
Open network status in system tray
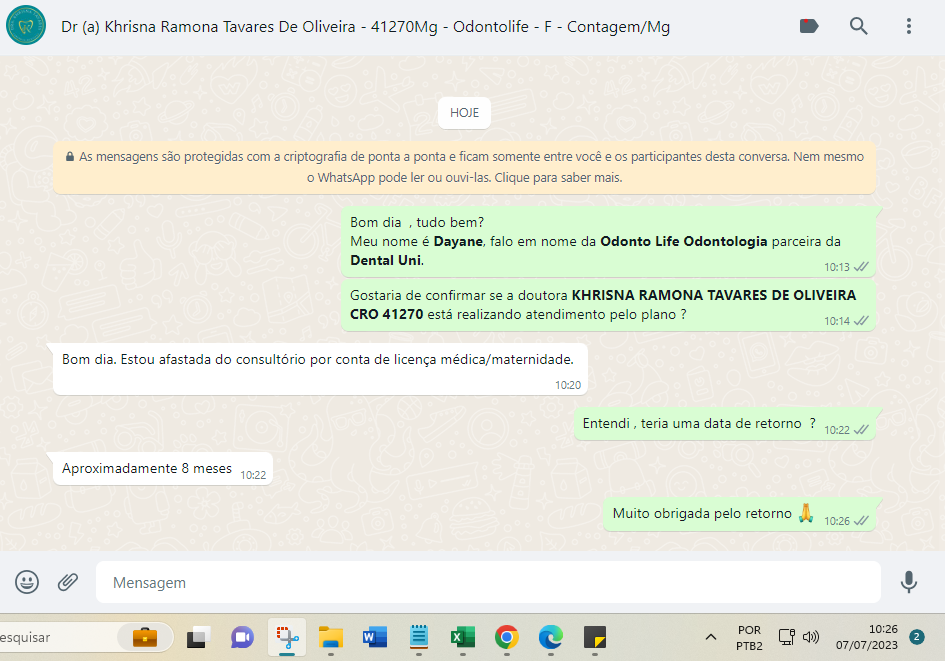pos(786,637)
